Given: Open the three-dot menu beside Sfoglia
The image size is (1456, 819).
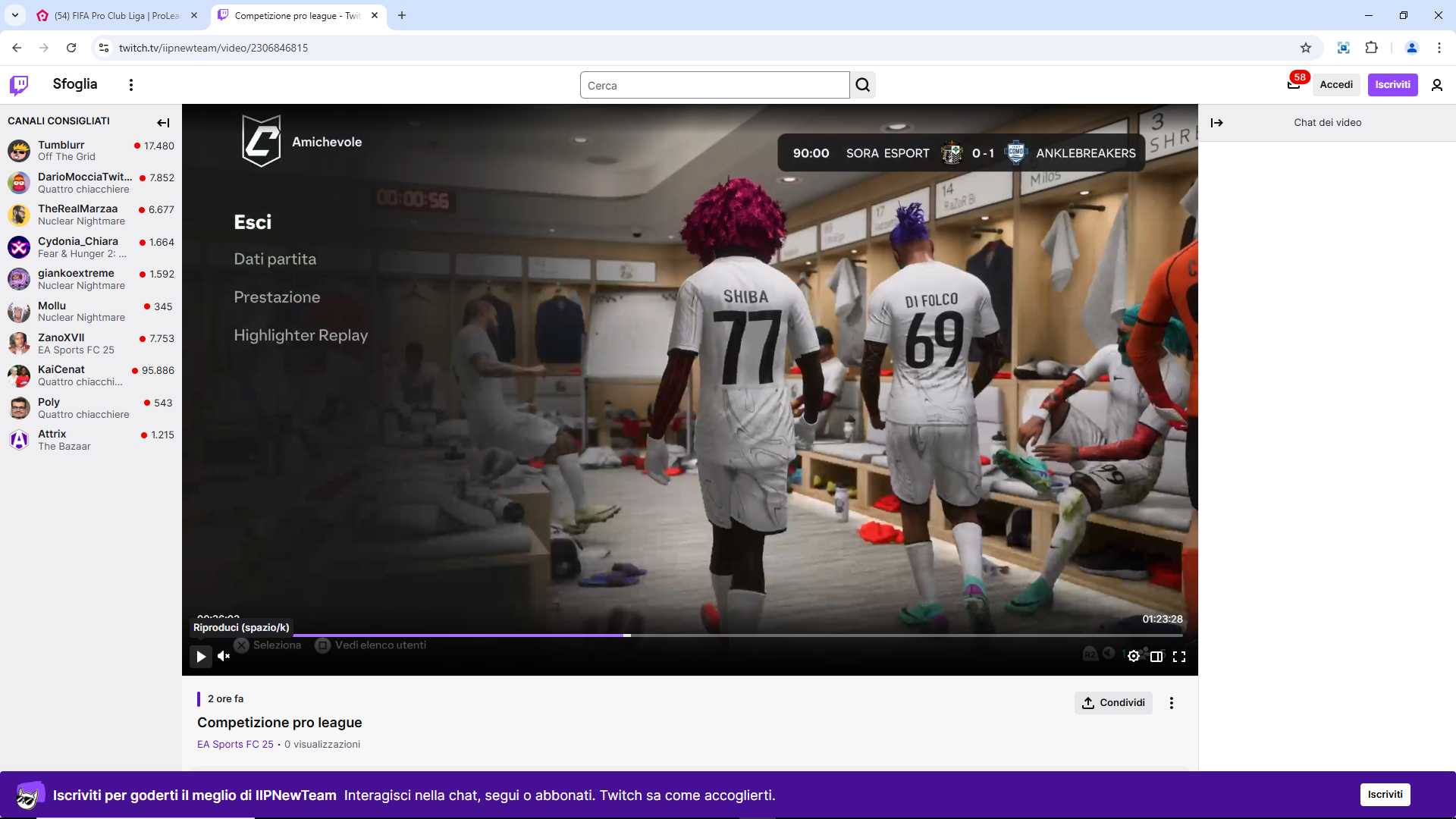Looking at the screenshot, I should 131,85.
